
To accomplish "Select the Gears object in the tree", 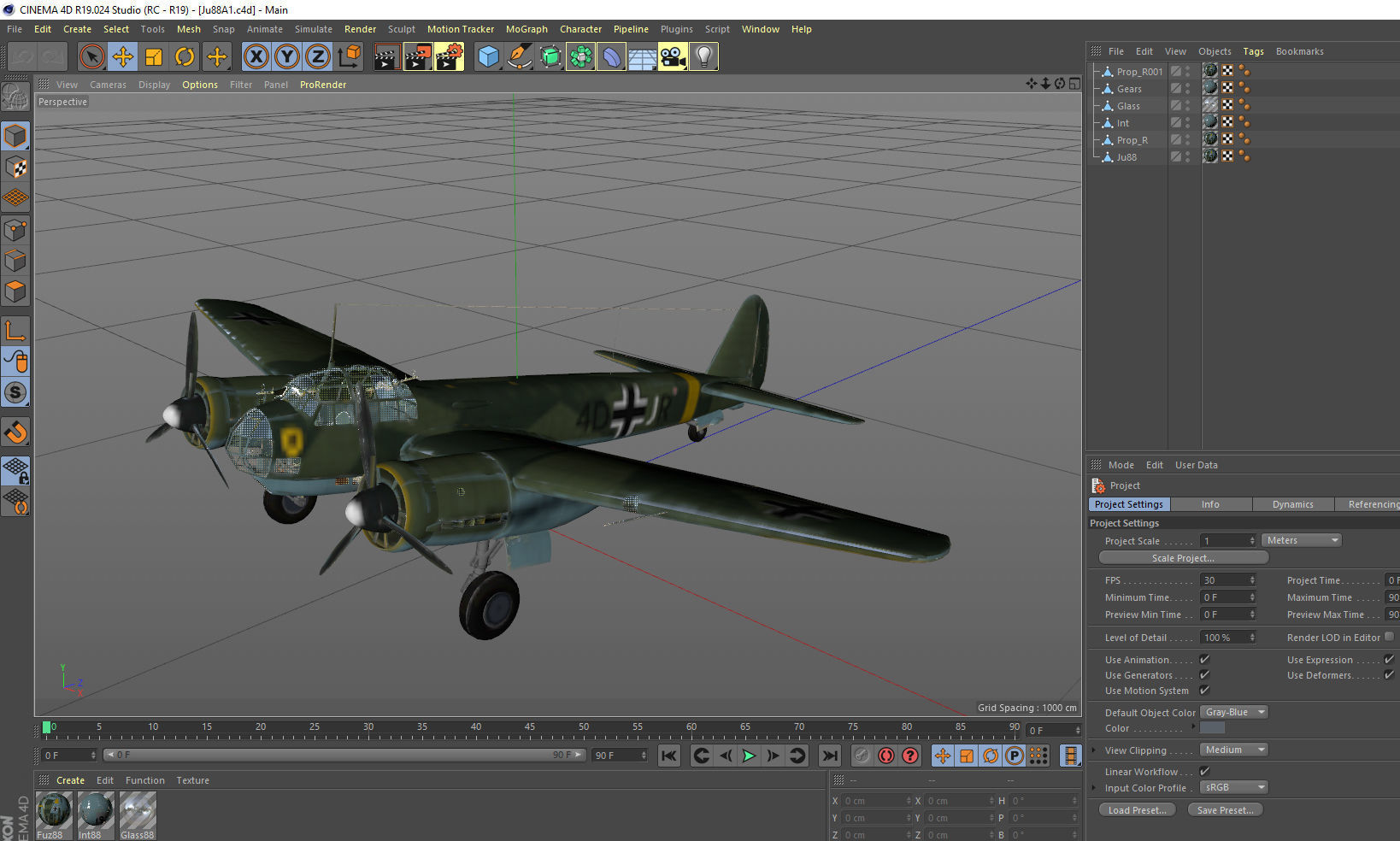I will pos(1129,89).
